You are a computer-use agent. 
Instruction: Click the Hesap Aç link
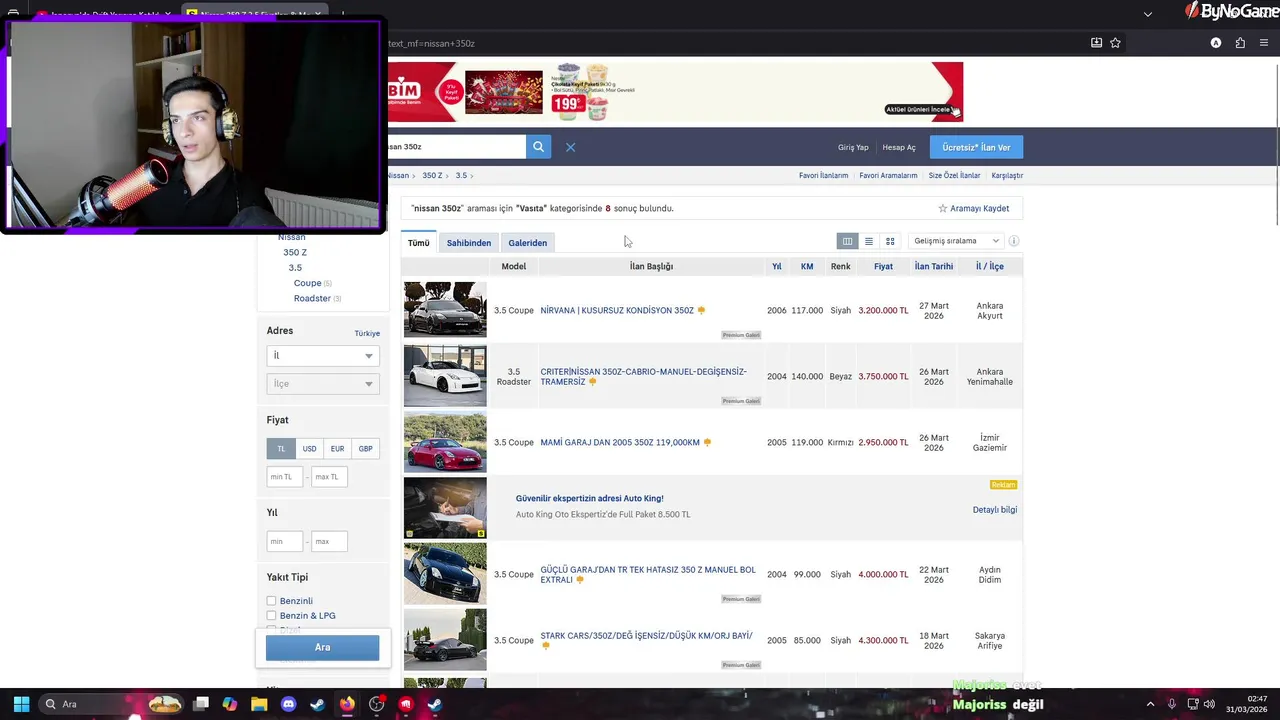899,148
